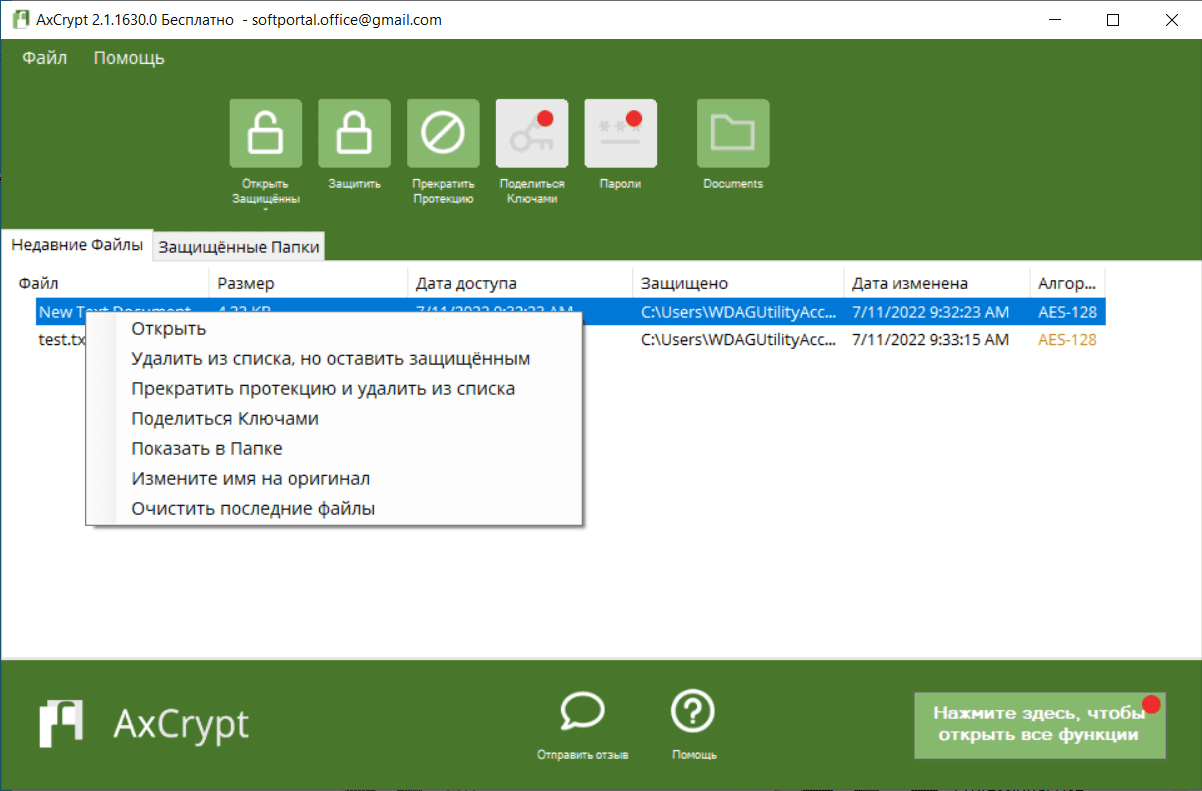
Task: Open the Passwords (Пароли) icon
Action: coord(621,133)
